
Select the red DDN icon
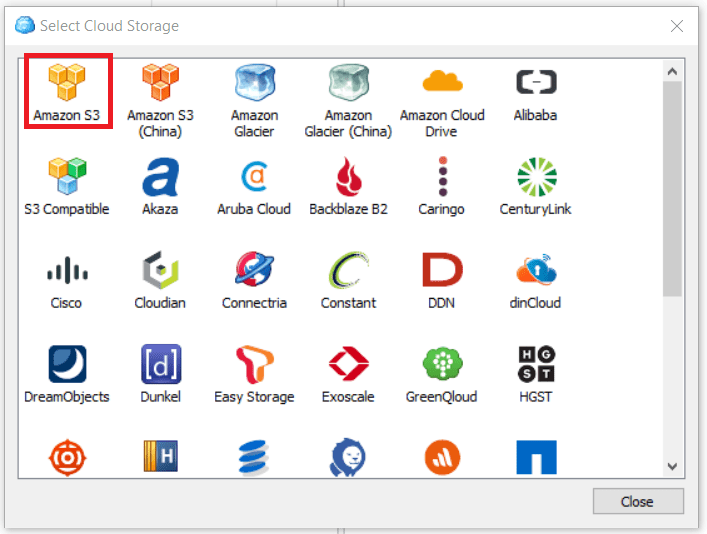[x=442, y=270]
